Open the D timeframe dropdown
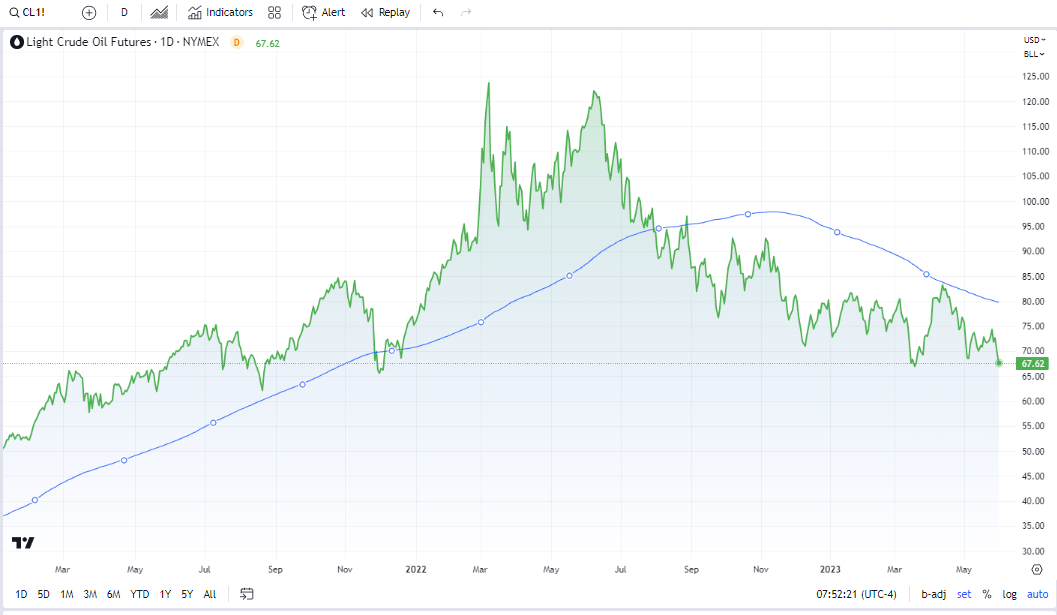Screen dimensions: 1057x615 pyautogui.click(x=124, y=12)
